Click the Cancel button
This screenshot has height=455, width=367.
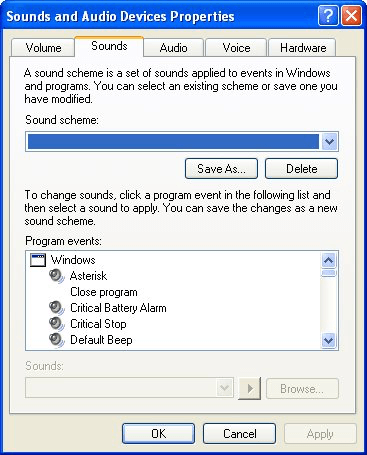pyautogui.click(x=240, y=434)
